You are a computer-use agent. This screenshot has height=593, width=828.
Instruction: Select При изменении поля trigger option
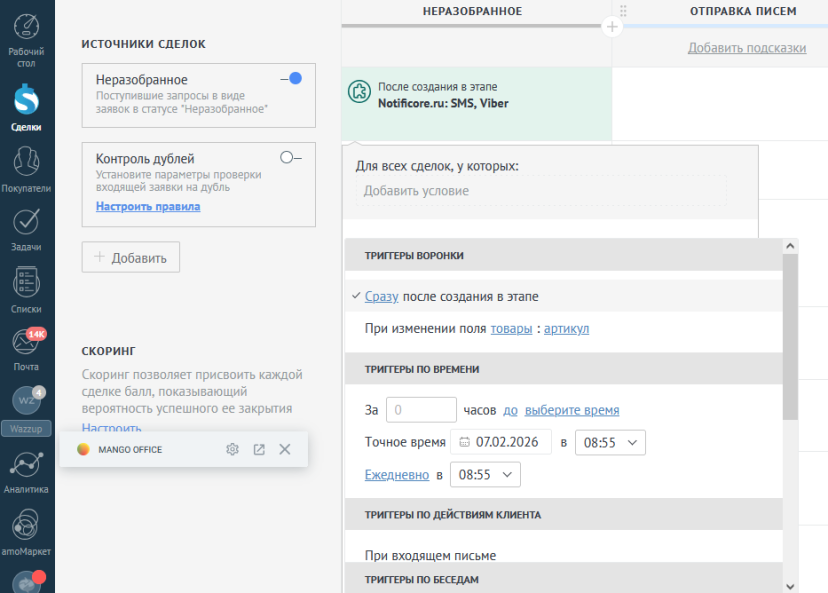[x=563, y=328]
